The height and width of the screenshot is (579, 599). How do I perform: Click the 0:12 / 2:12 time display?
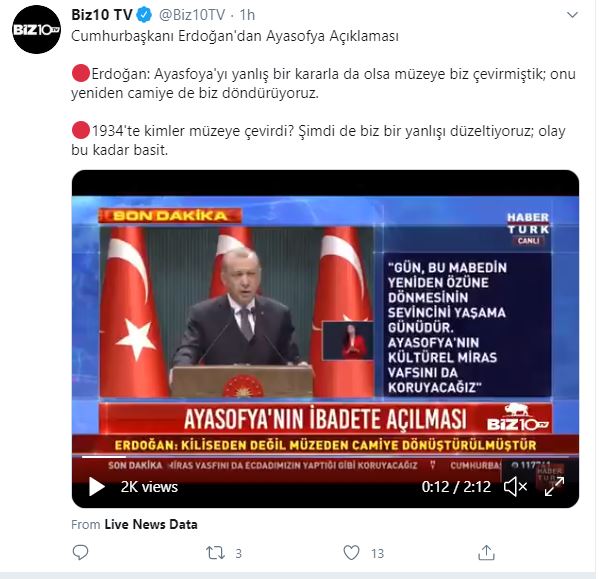point(456,487)
